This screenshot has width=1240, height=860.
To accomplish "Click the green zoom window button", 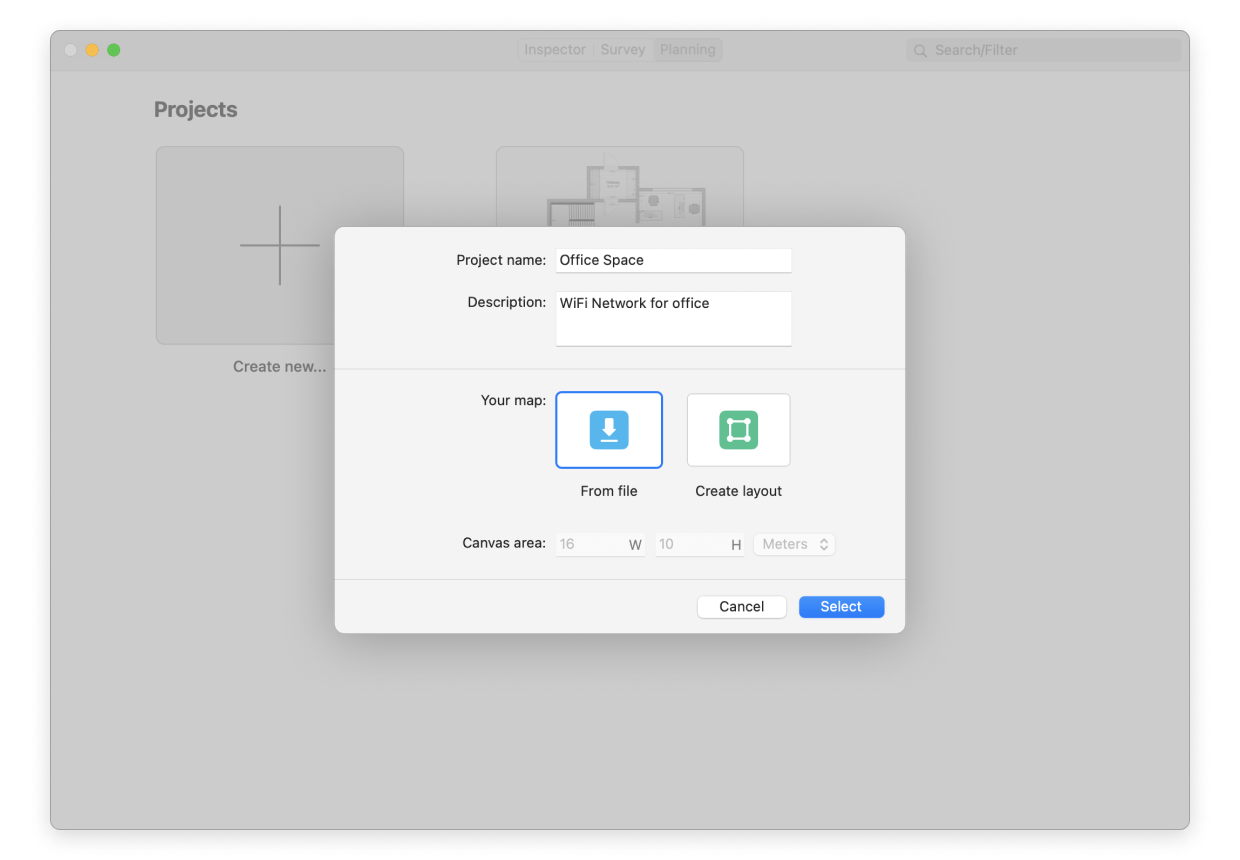I will pyautogui.click(x=114, y=50).
